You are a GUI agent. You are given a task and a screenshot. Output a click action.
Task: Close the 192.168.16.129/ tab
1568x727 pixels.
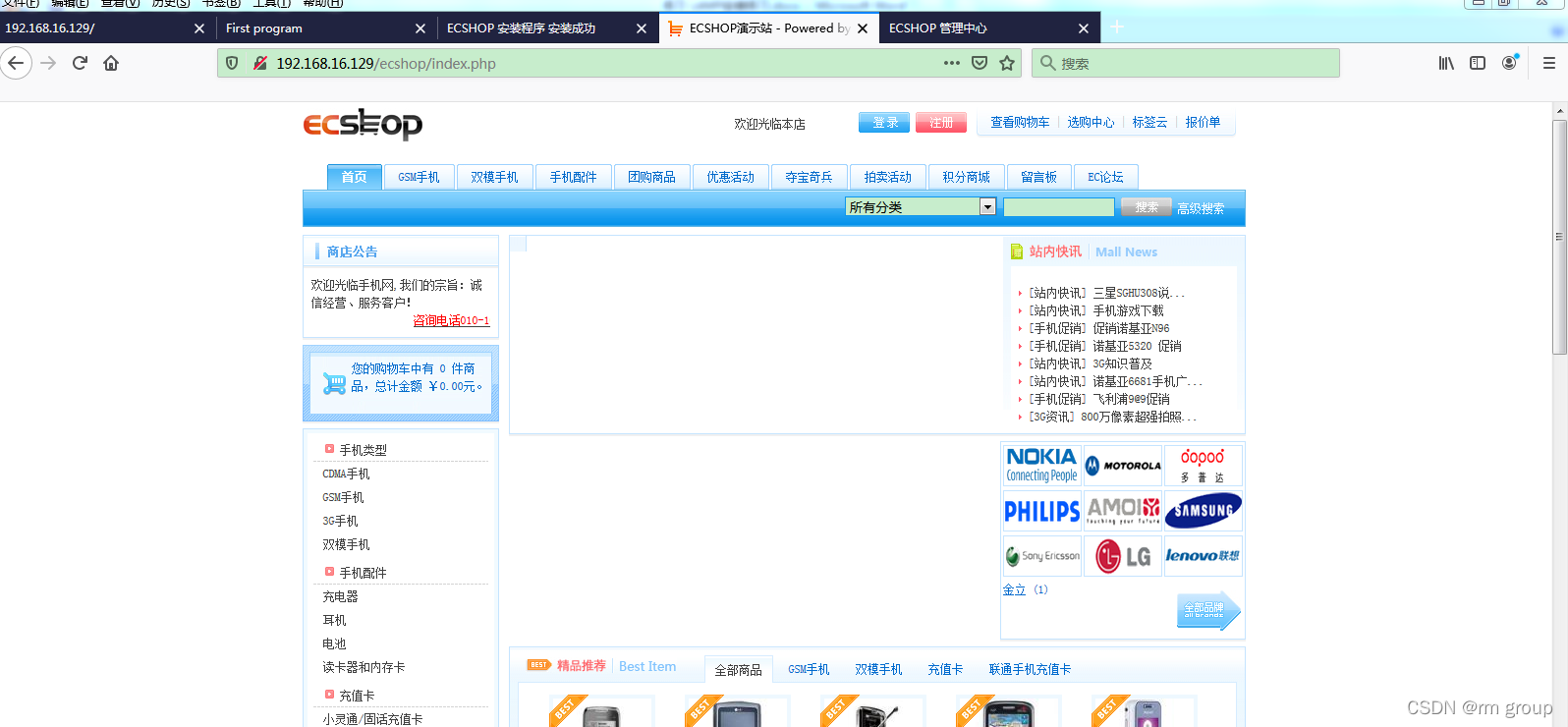click(199, 28)
